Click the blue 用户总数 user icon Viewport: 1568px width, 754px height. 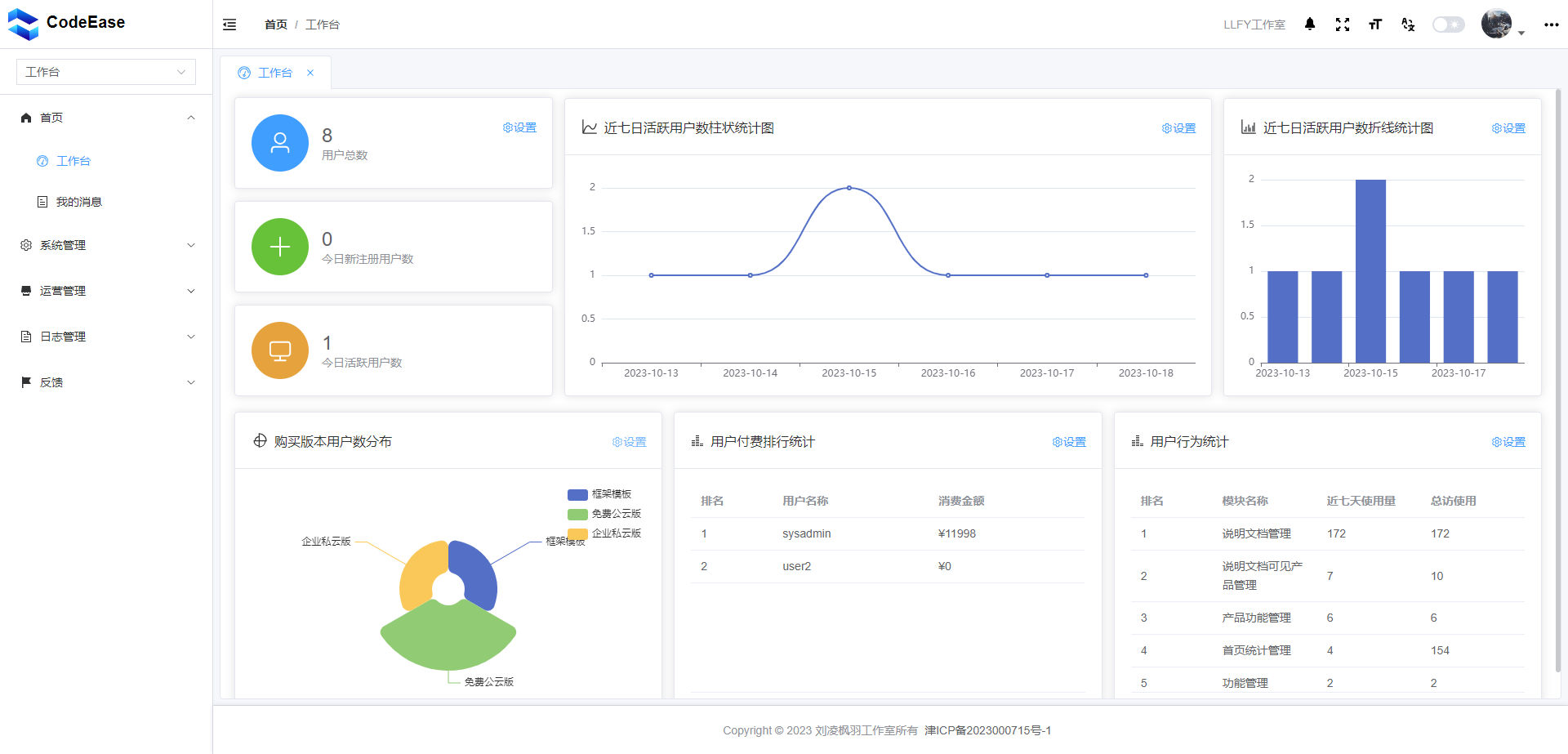[x=280, y=143]
